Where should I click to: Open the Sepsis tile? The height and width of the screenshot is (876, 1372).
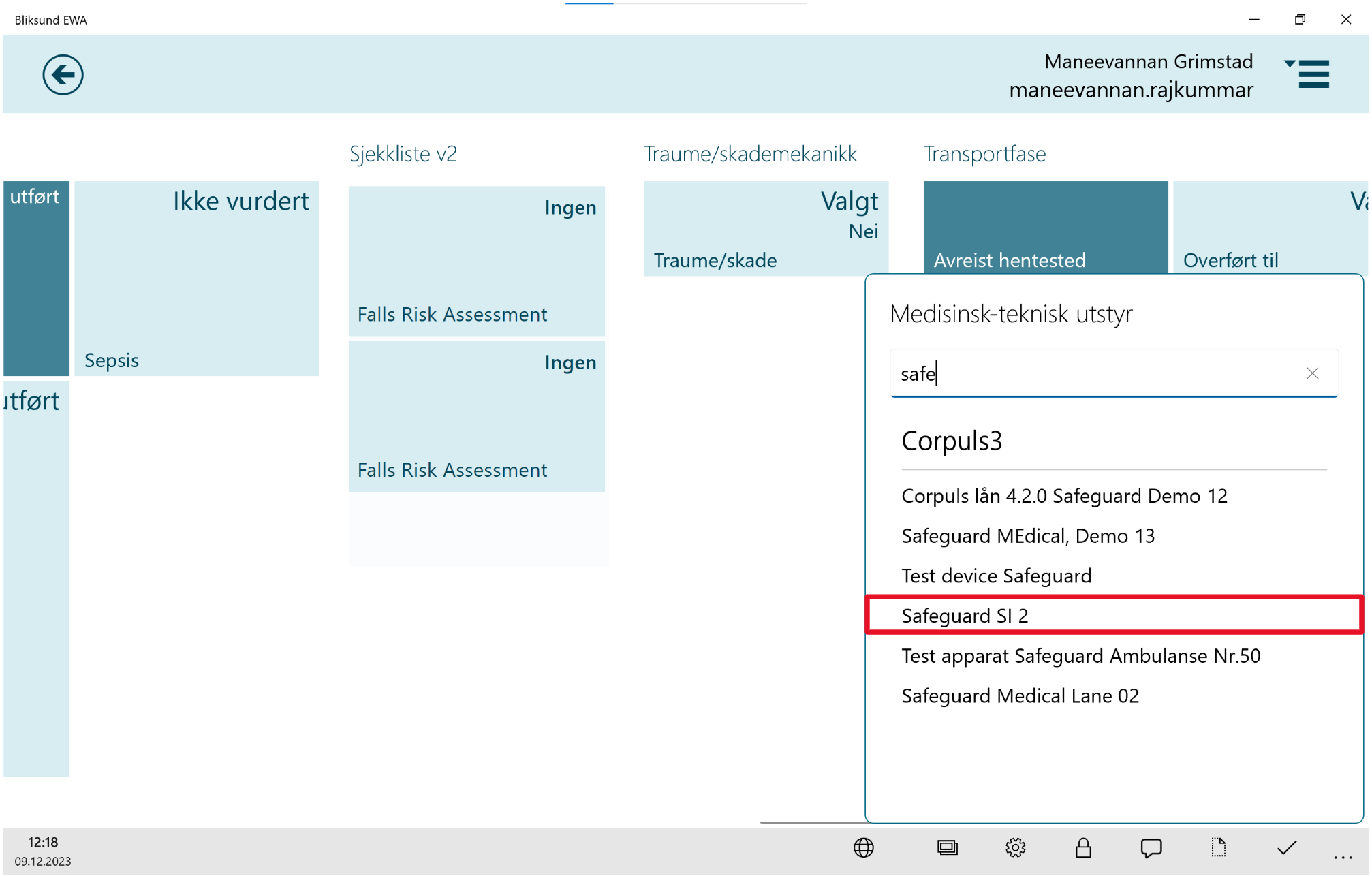197,279
